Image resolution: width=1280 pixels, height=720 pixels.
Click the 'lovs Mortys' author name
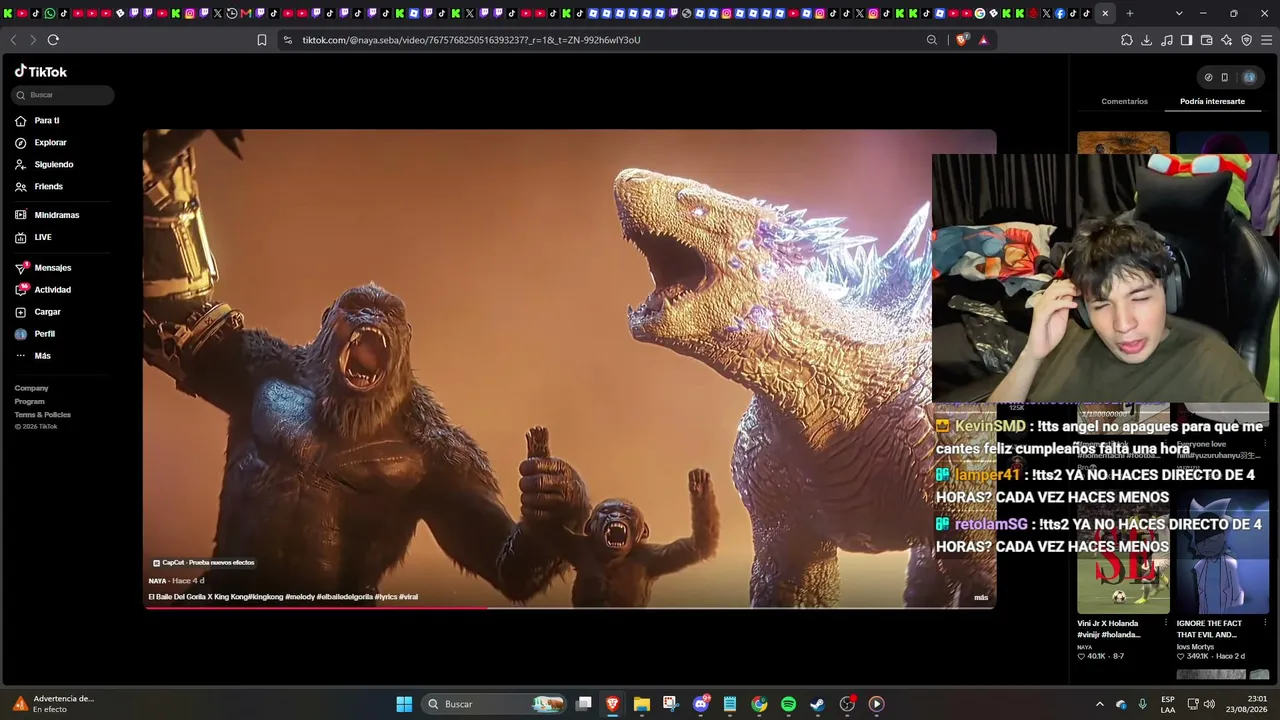[1195, 647]
